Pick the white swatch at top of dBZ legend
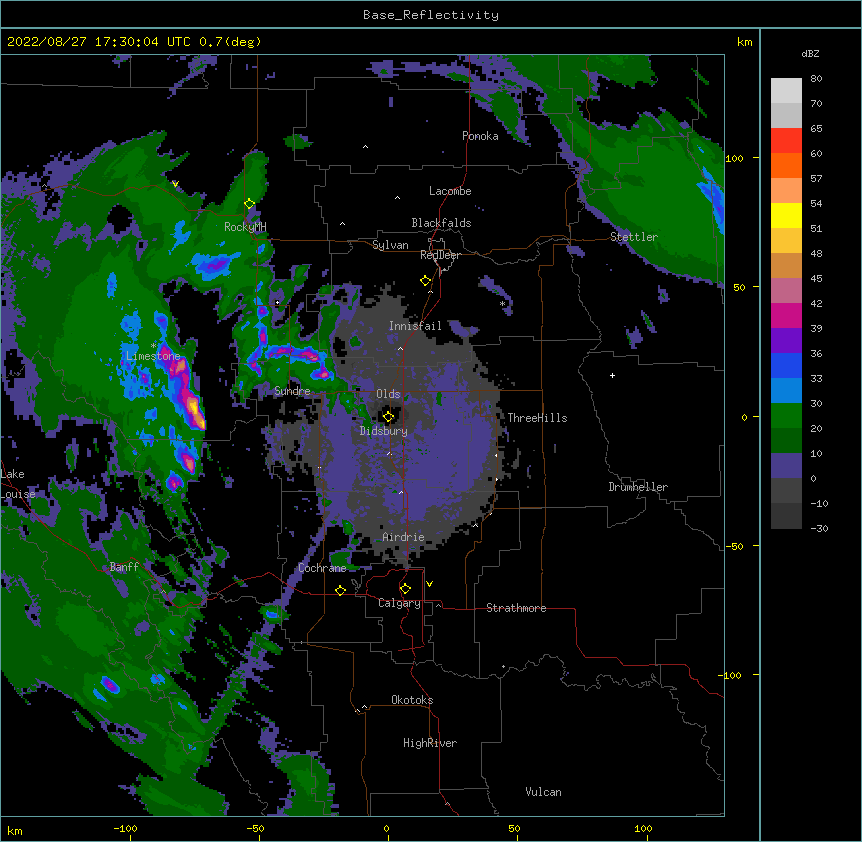Screen dimensions: 862x842 tap(786, 91)
